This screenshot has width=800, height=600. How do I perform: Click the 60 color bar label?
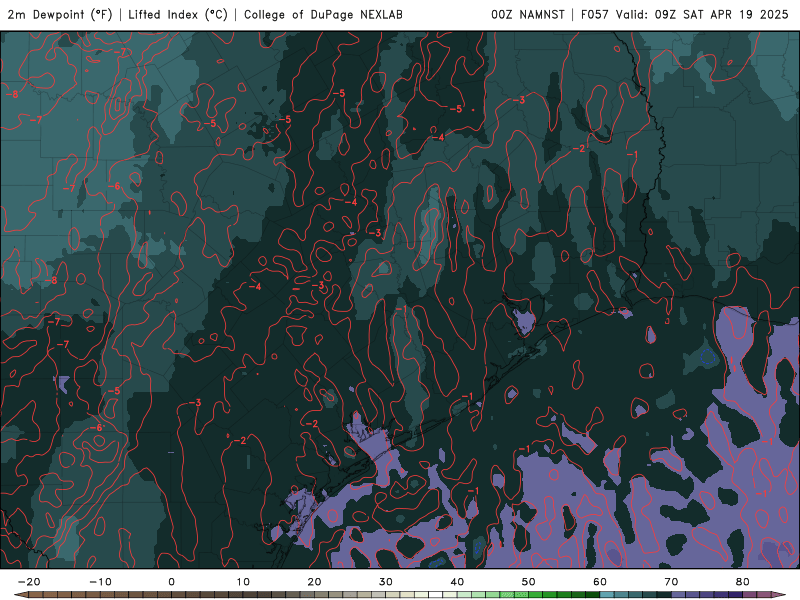point(600,582)
